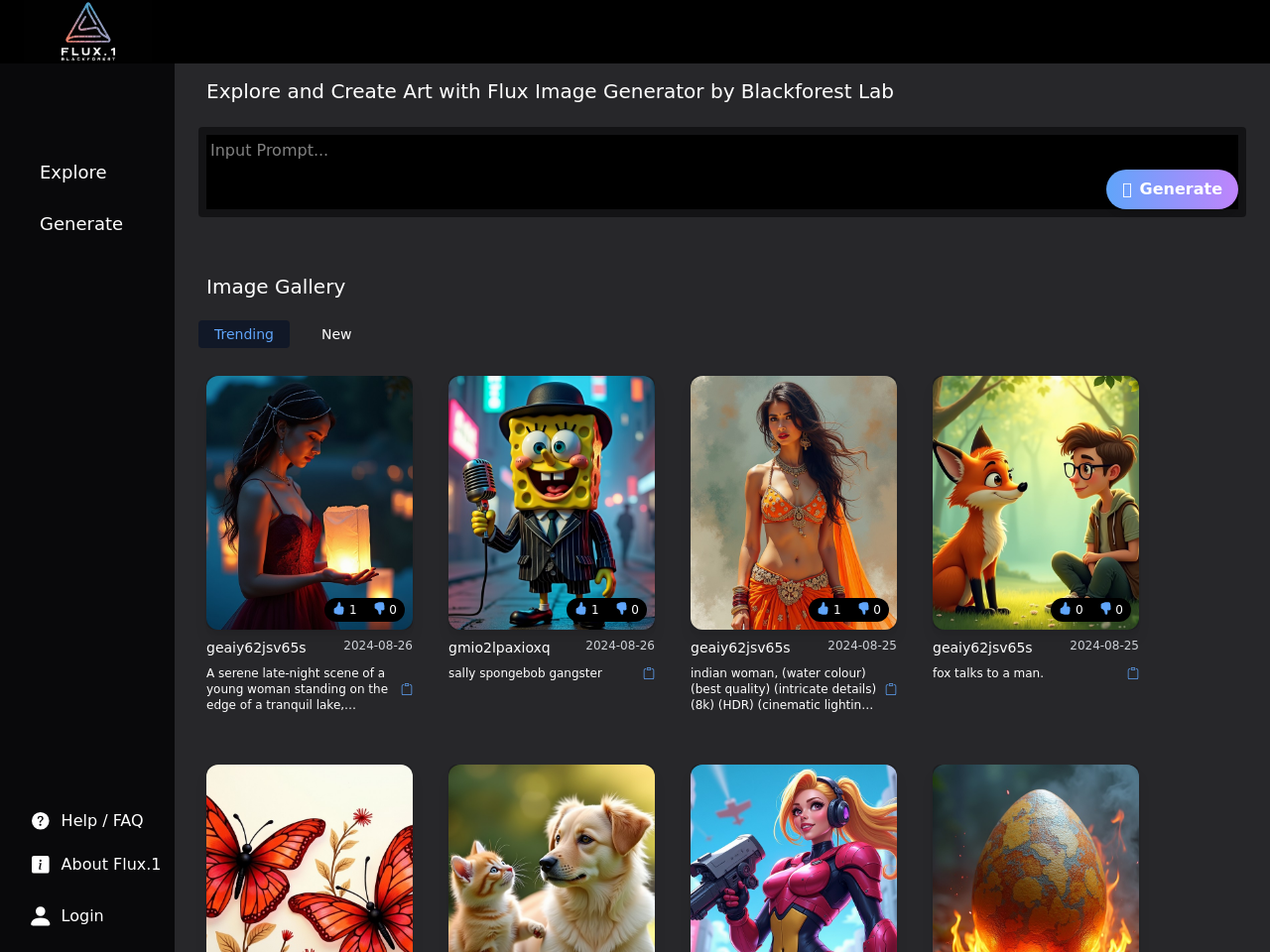1270x952 pixels.
Task: Switch to the New gallery tab
Action: 336,334
